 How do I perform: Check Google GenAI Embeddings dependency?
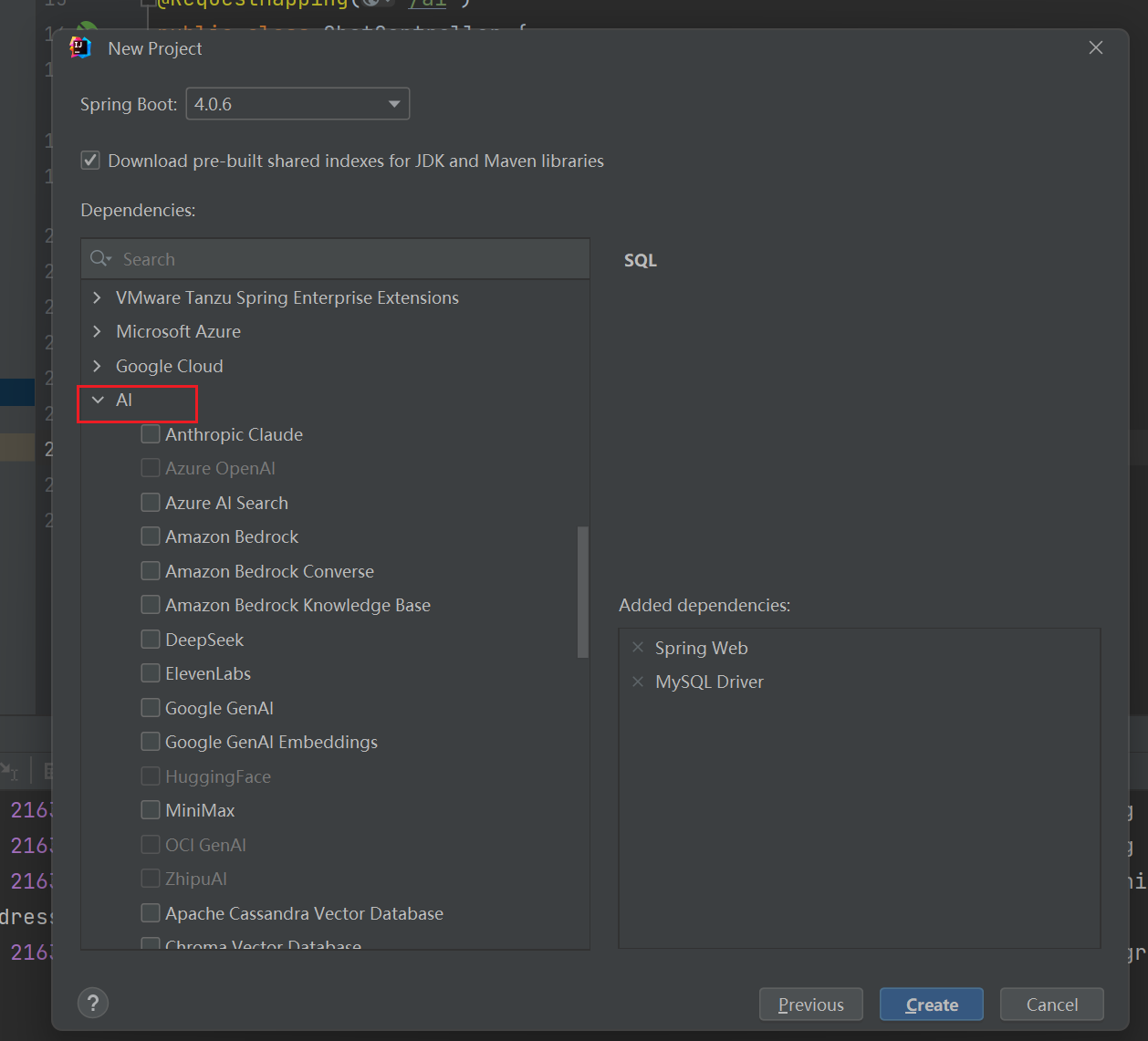pyautogui.click(x=151, y=742)
